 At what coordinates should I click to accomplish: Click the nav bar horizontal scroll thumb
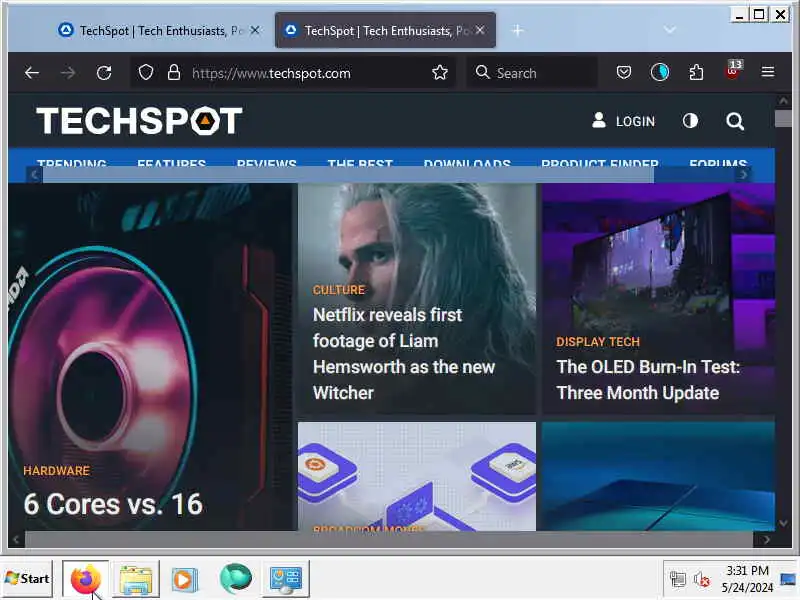[348, 175]
